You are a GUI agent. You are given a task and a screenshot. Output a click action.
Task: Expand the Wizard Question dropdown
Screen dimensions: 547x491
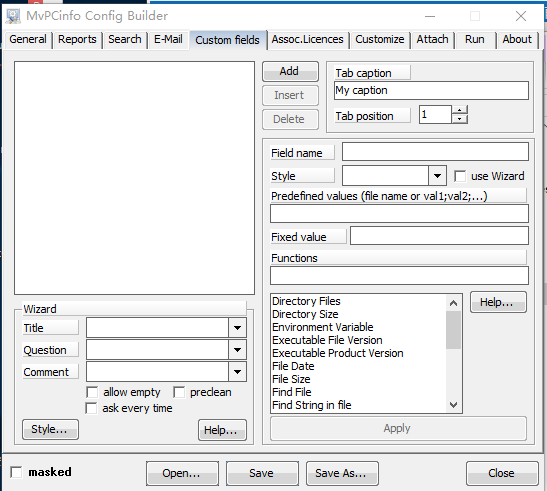click(x=238, y=350)
